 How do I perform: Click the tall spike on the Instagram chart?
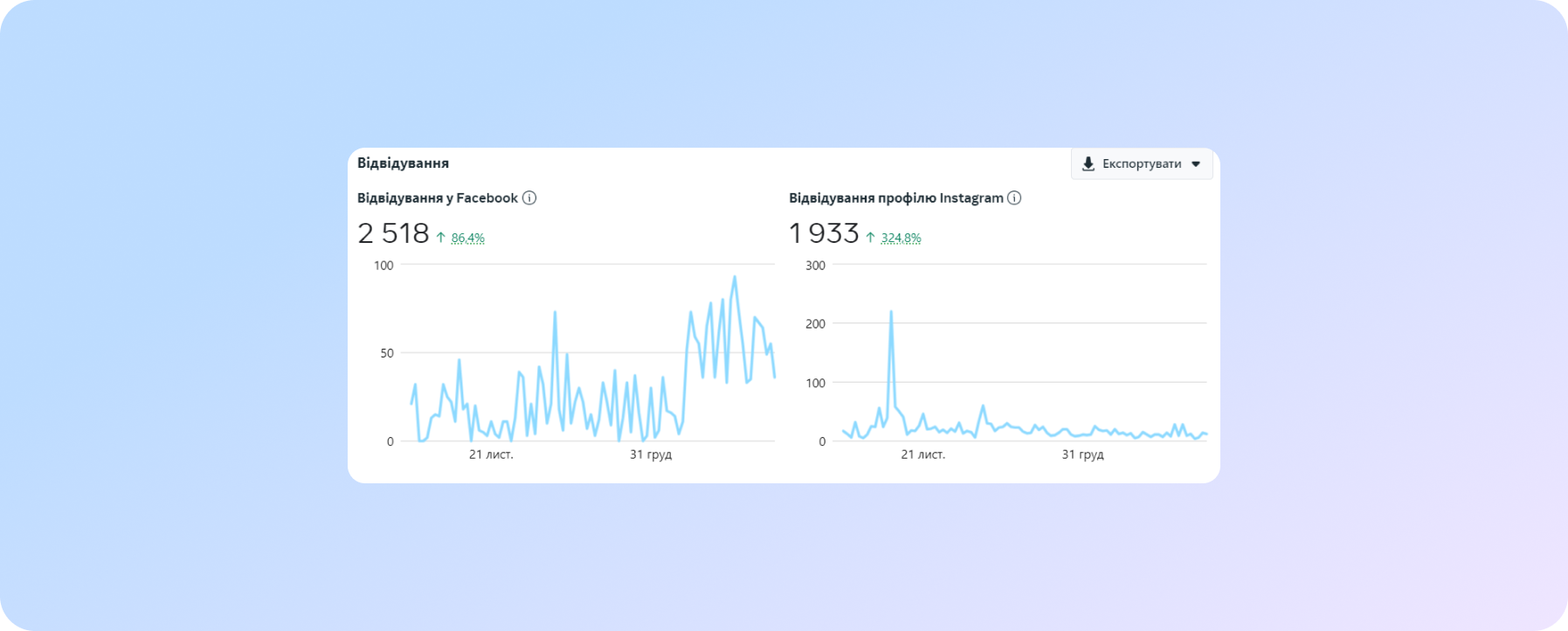pos(891,313)
